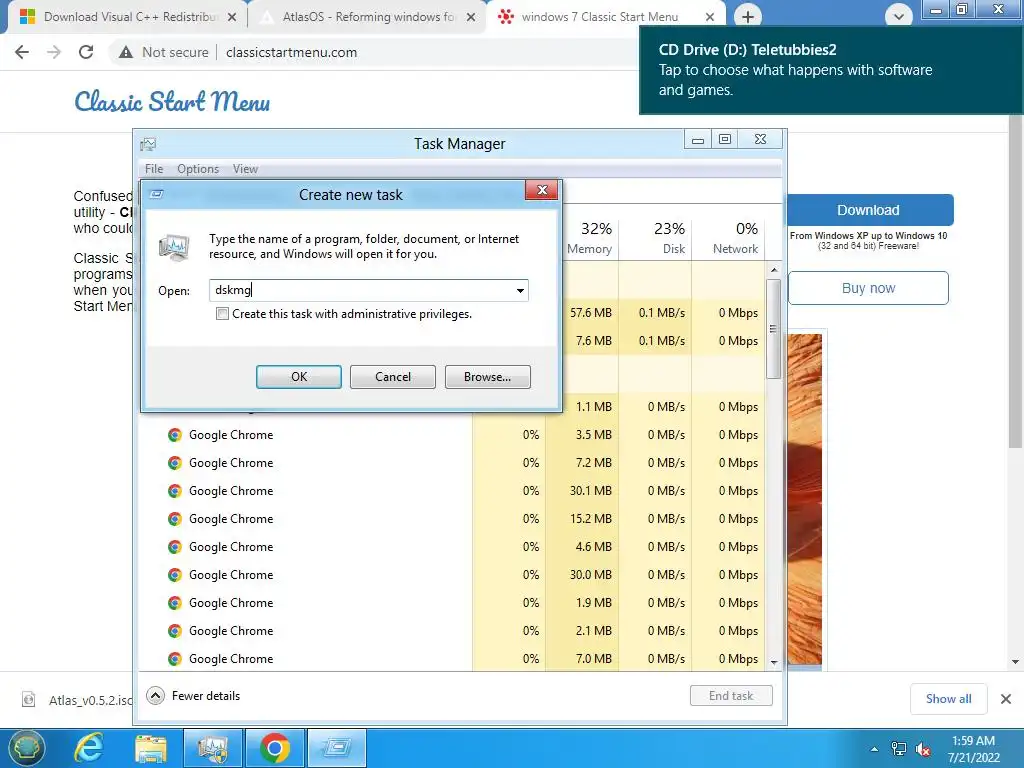Image resolution: width=1024 pixels, height=768 pixels.
Task: Close the Create new task dialog
Action: [542, 190]
